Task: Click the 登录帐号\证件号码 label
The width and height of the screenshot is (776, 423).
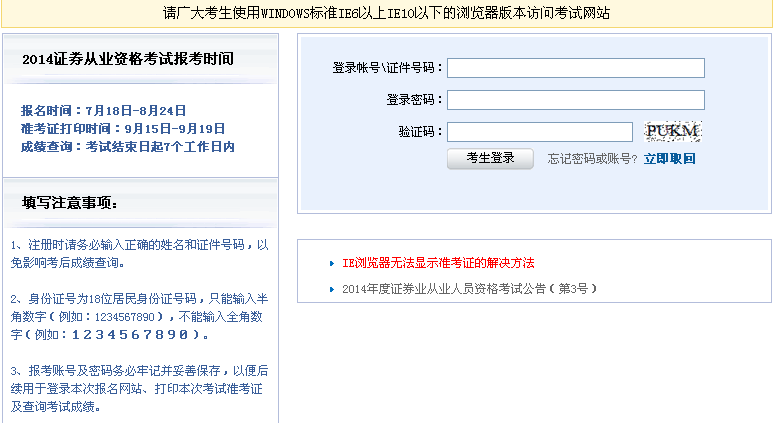Action: [x=387, y=68]
